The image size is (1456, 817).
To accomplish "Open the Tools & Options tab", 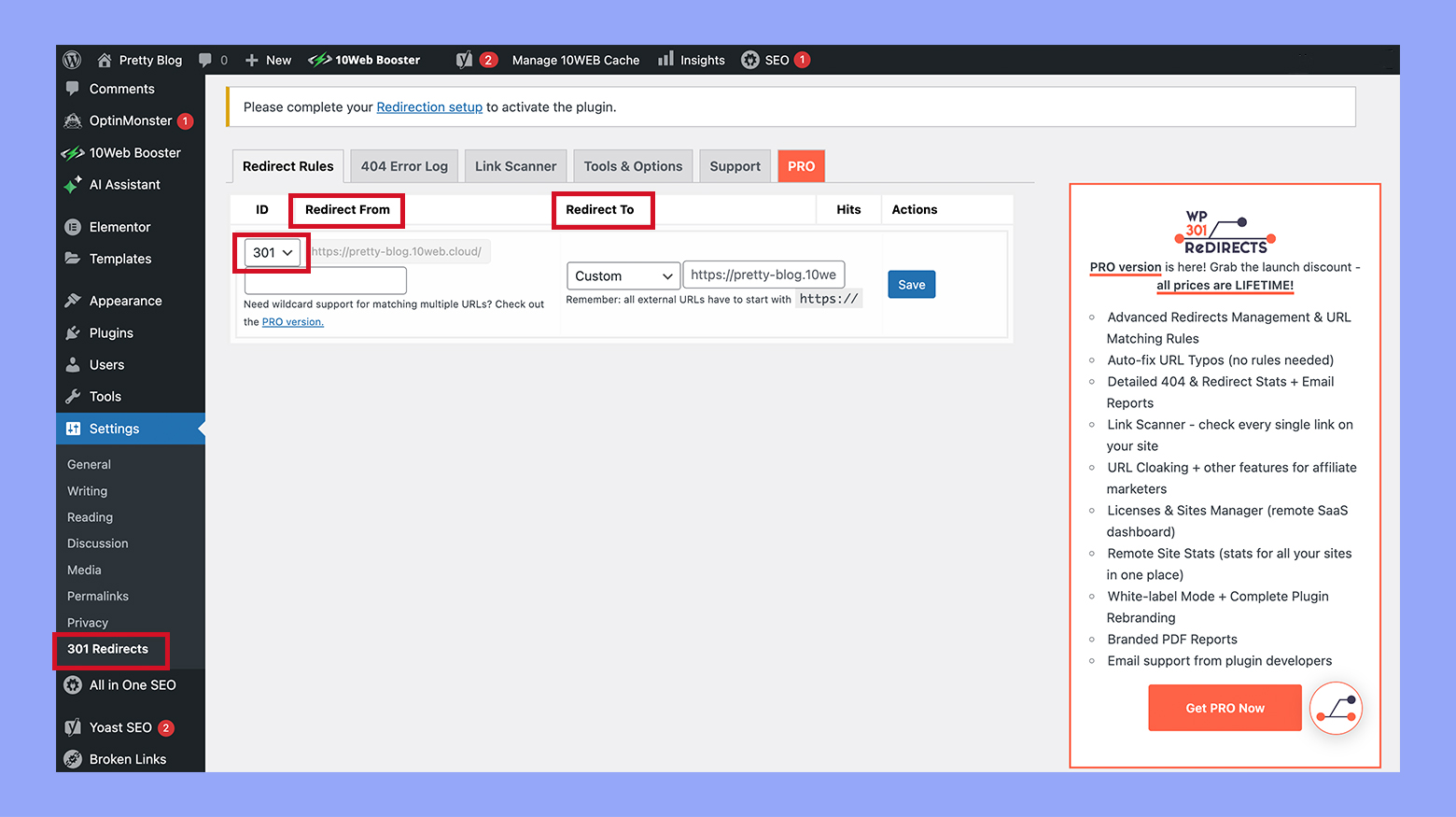I will (x=633, y=166).
